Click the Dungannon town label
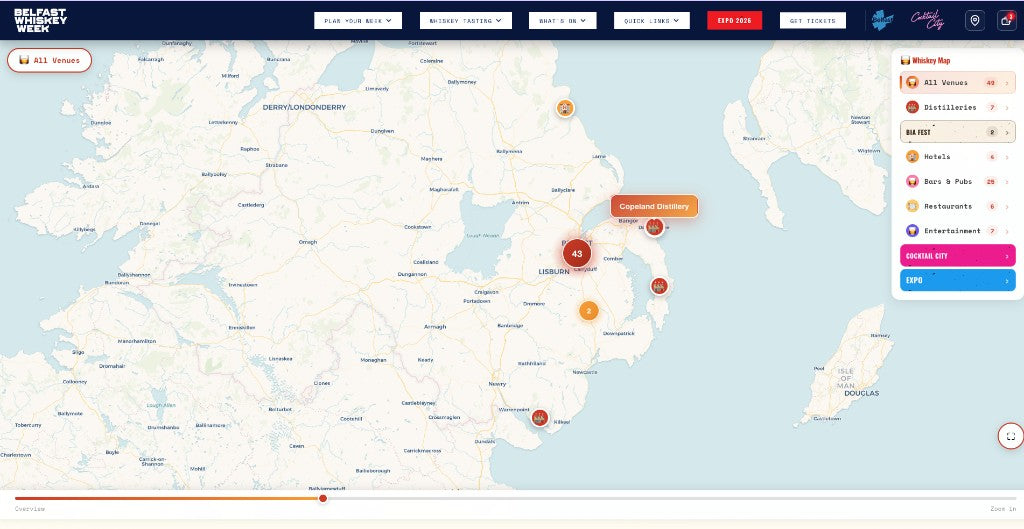This screenshot has width=1024, height=529. pos(412,274)
